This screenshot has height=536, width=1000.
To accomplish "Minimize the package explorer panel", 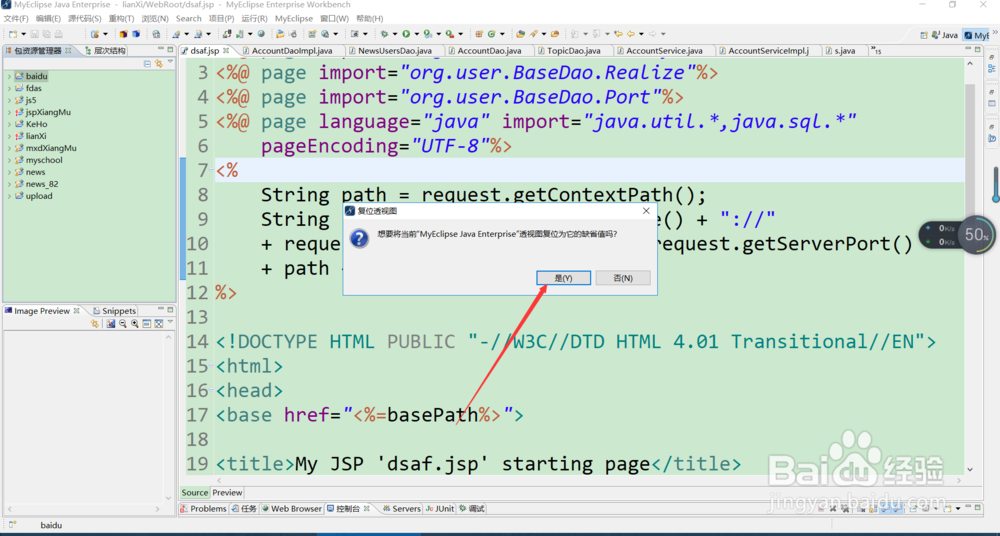I will [160, 50].
